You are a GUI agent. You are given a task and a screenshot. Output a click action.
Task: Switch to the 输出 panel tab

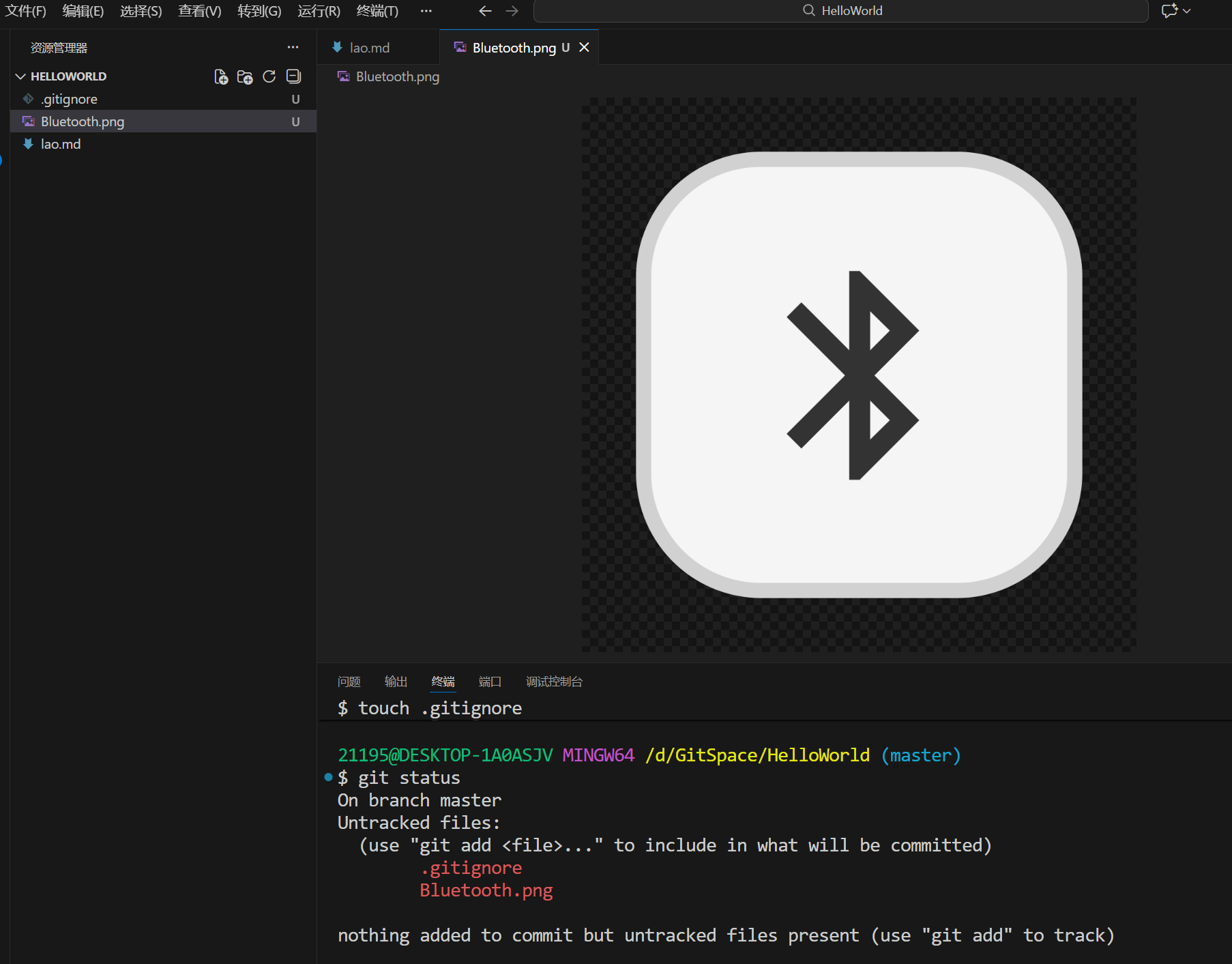[x=396, y=682]
